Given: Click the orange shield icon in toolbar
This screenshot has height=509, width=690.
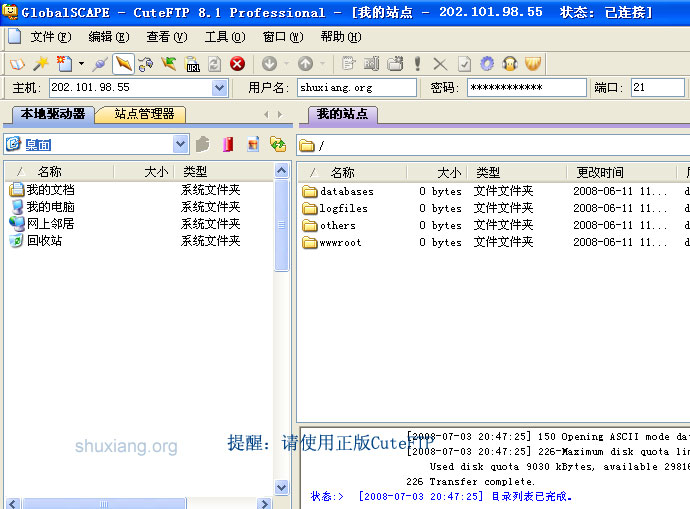Looking at the screenshot, I should (533, 64).
